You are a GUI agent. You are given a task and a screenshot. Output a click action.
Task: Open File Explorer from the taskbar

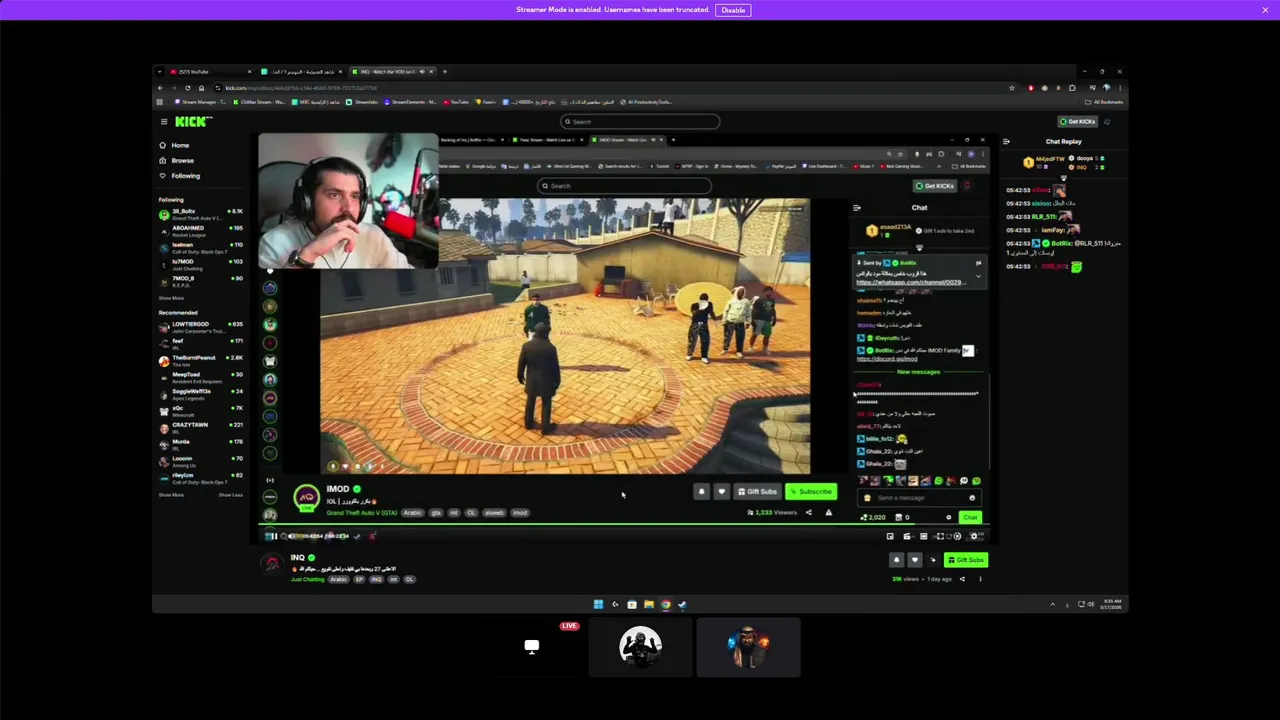[649, 604]
